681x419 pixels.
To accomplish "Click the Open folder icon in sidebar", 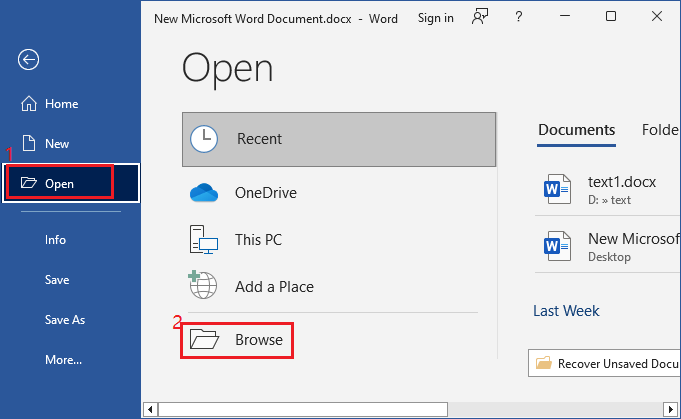I will coord(29,182).
